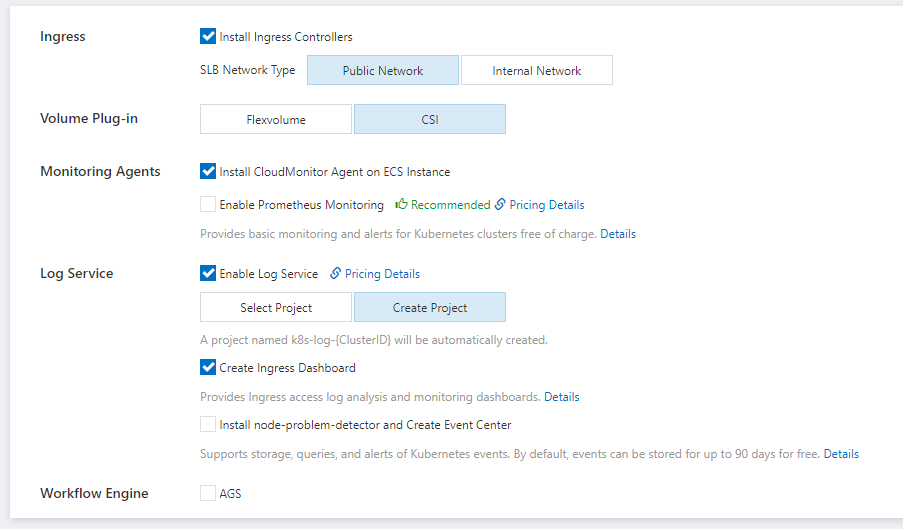903x529 pixels.
Task: Disable Install CloudMonitor Agent on ECS Instance
Action: click(208, 171)
